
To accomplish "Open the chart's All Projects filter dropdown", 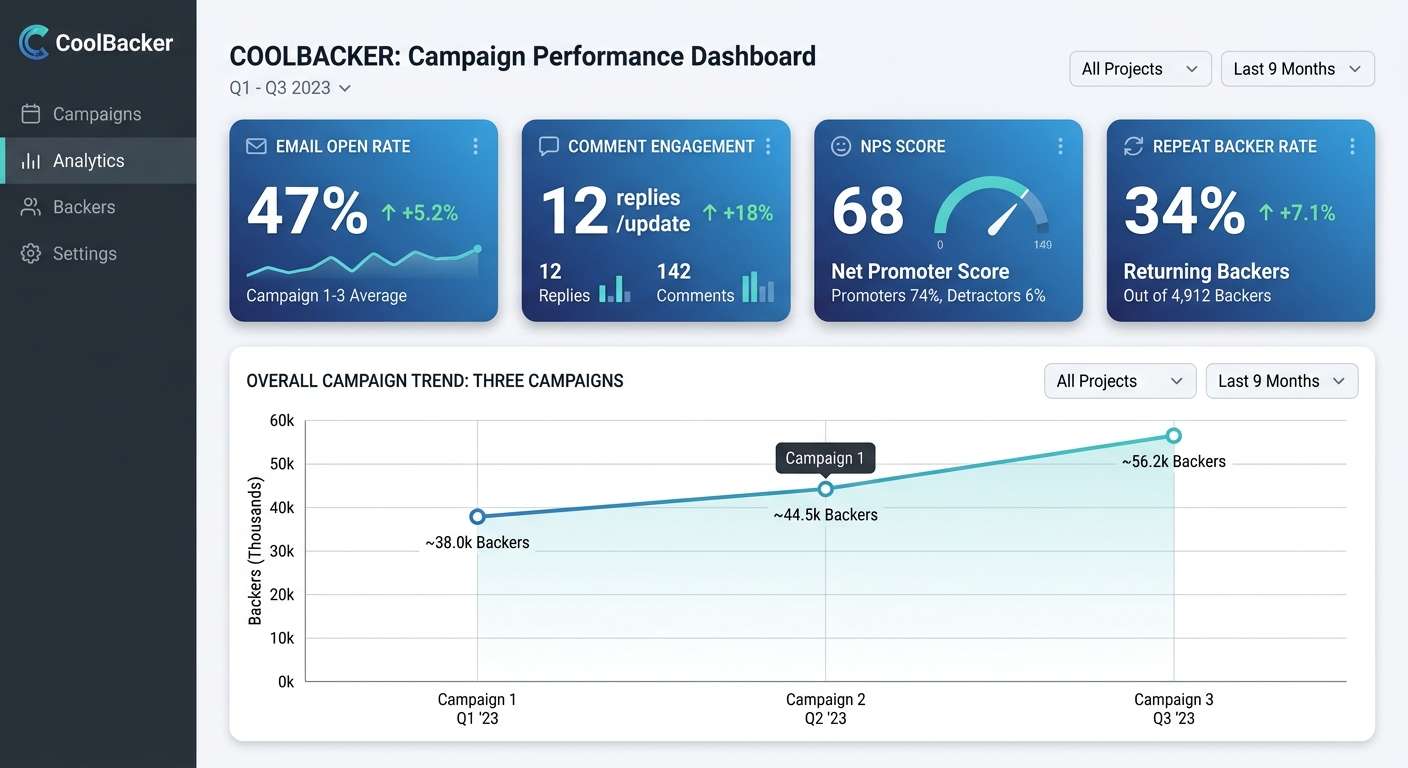I will 1120,381.
